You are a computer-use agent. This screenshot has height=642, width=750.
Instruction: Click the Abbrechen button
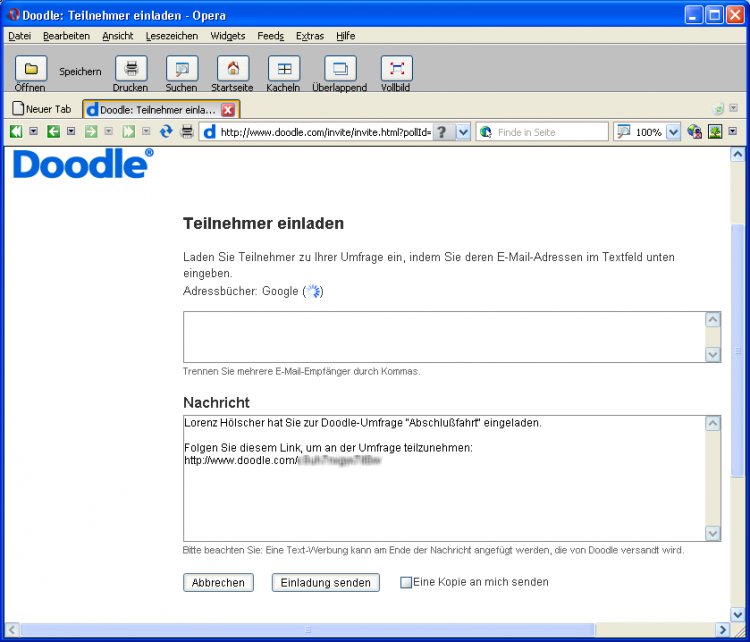tap(218, 583)
